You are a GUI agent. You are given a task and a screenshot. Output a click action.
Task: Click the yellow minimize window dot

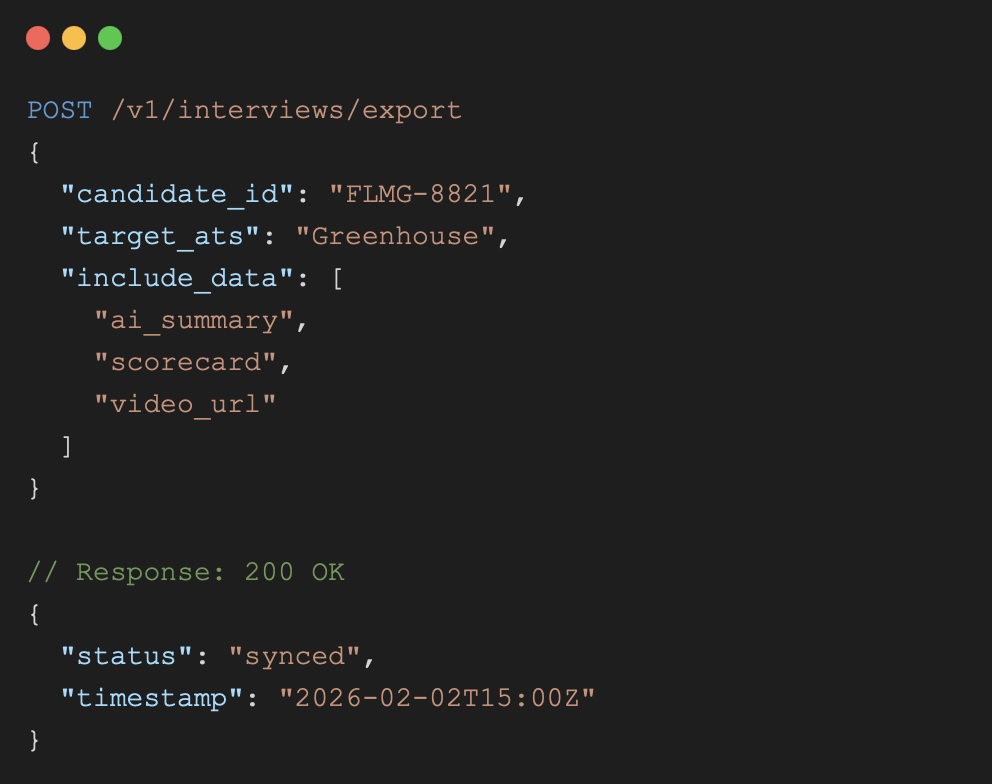click(74, 38)
